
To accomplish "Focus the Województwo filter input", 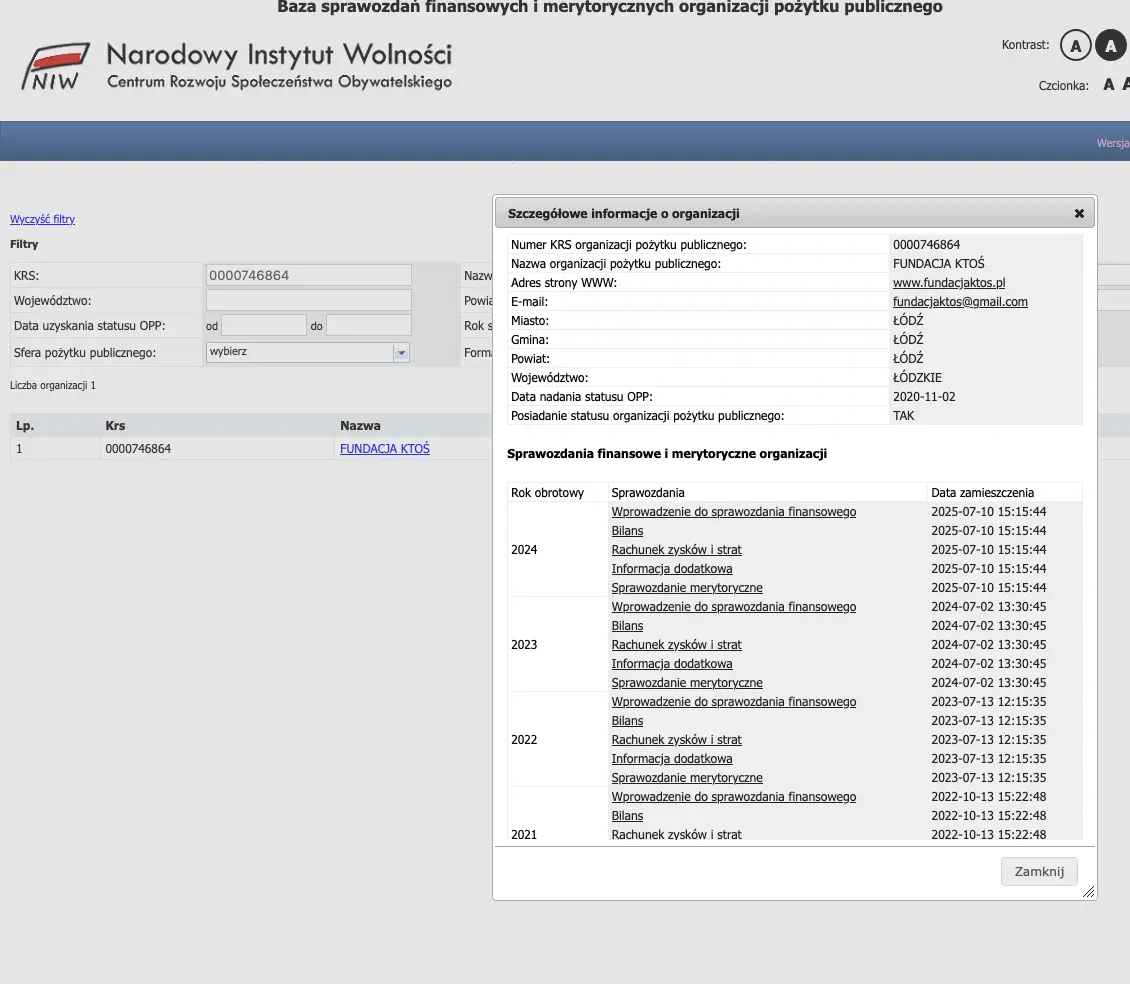I will coord(308,300).
